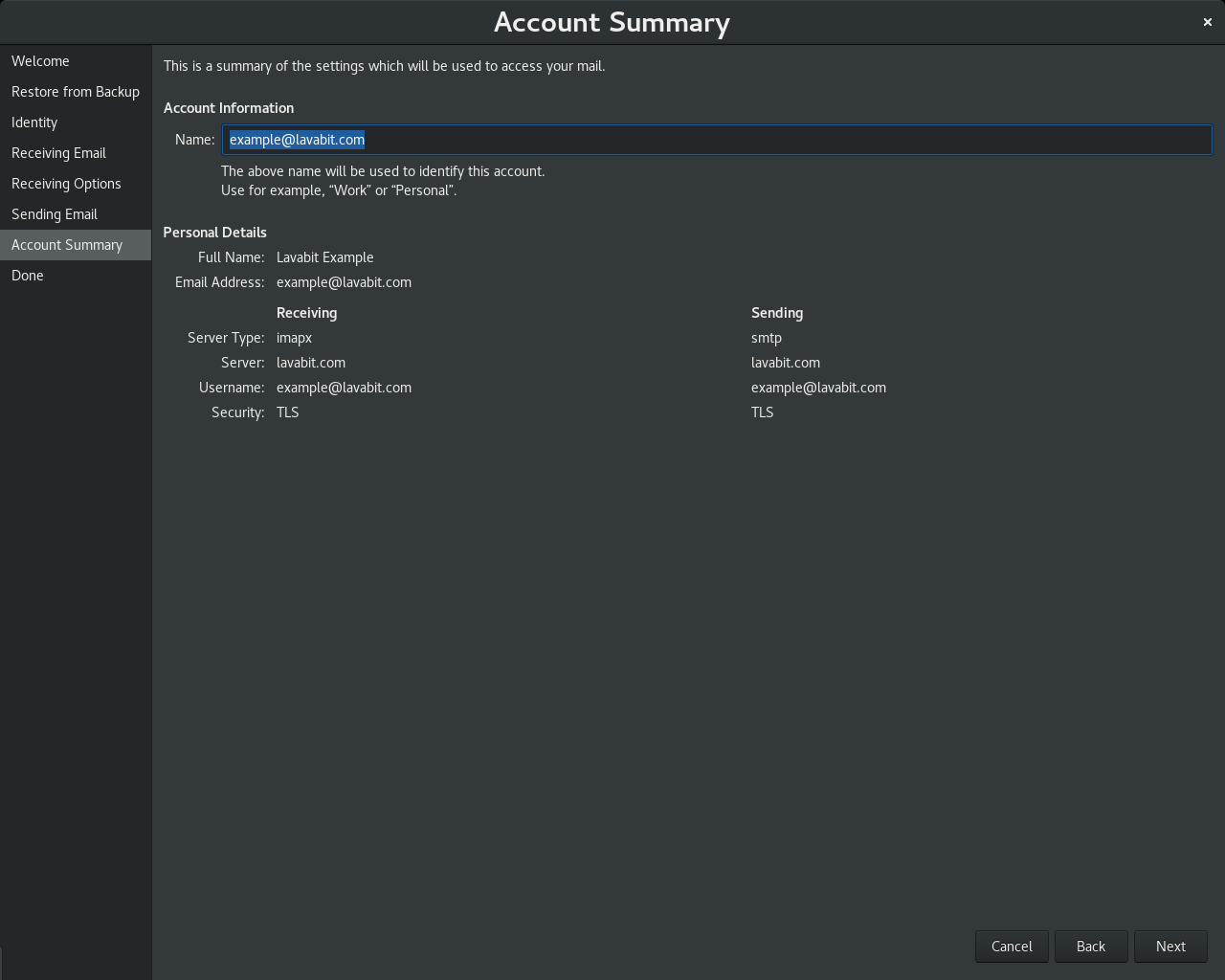Proceed with the Next button
Image resolution: width=1225 pixels, height=980 pixels.
click(1170, 947)
